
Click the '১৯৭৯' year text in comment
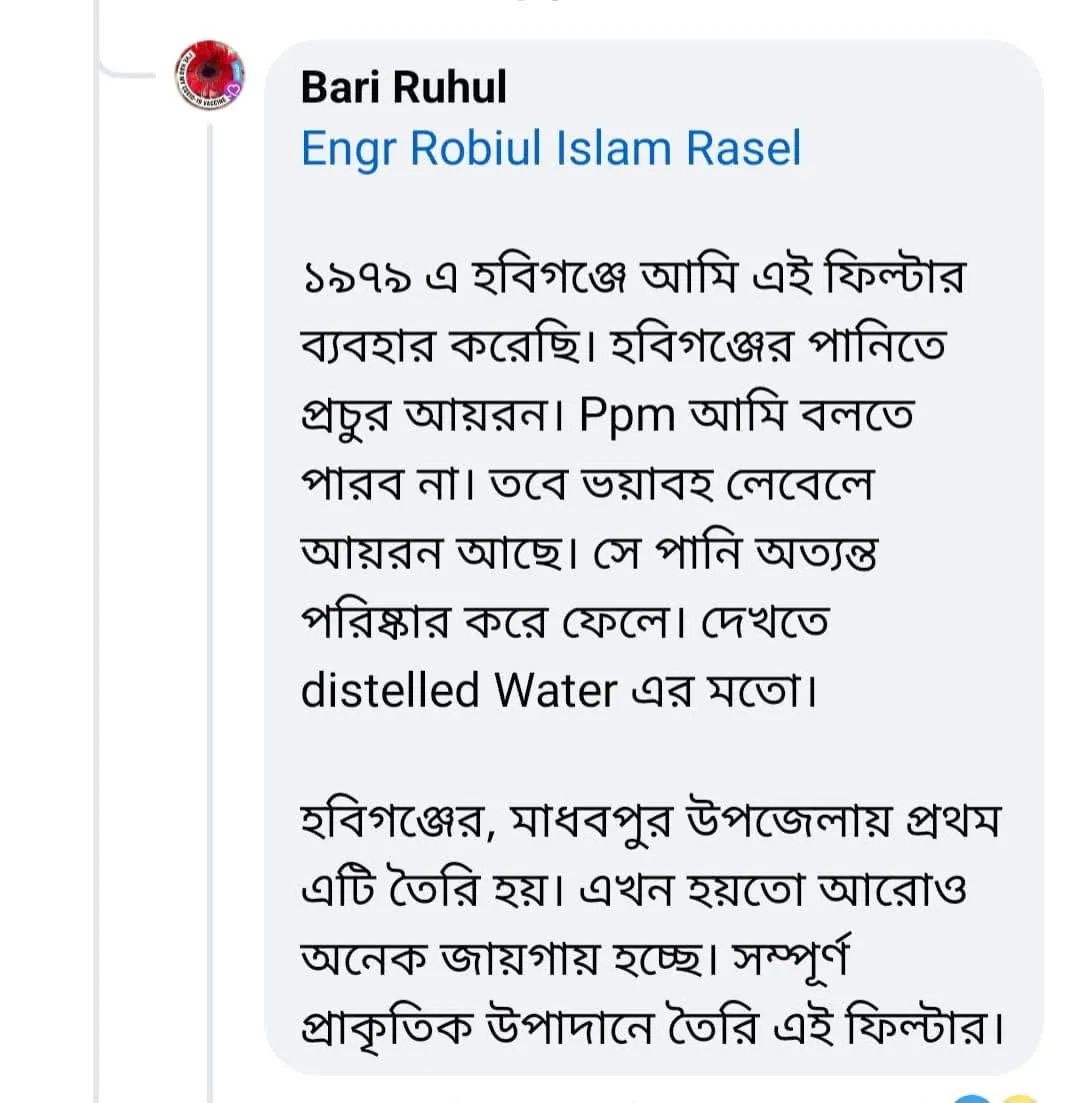pyautogui.click(x=357, y=278)
